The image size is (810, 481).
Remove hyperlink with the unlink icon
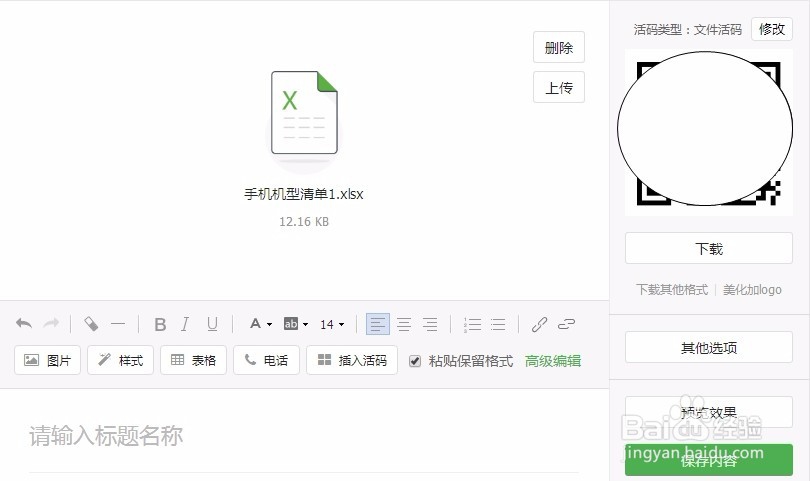coord(566,324)
